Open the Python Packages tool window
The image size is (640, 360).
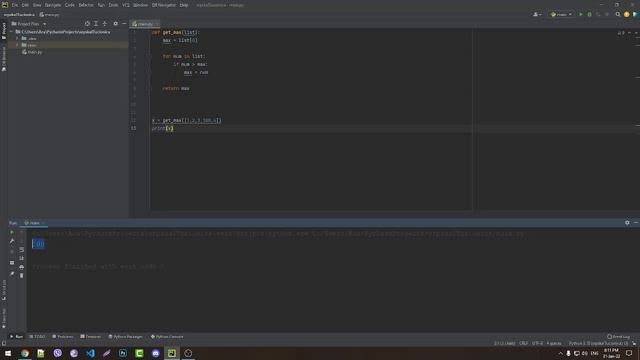126,337
